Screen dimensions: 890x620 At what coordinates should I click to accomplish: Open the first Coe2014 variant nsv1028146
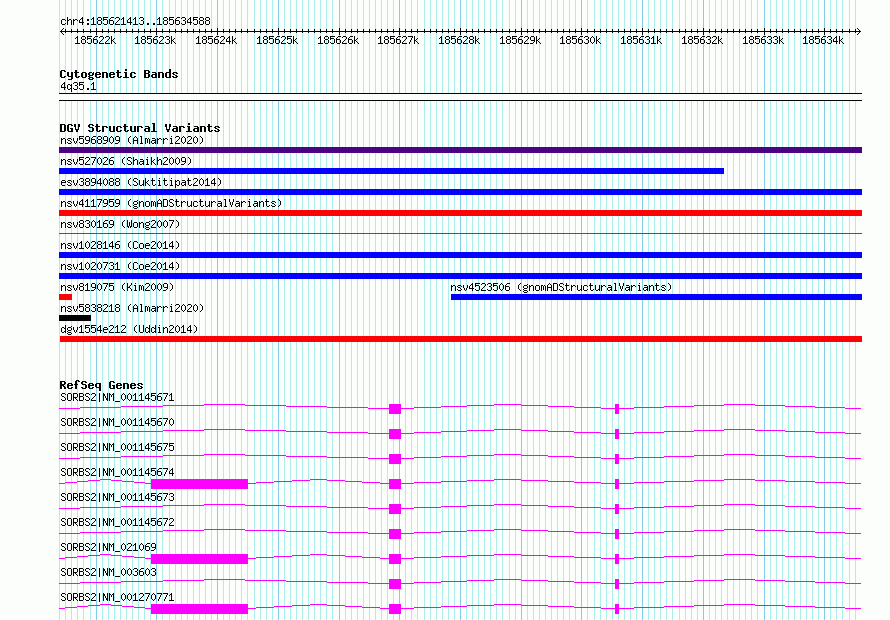[120, 245]
